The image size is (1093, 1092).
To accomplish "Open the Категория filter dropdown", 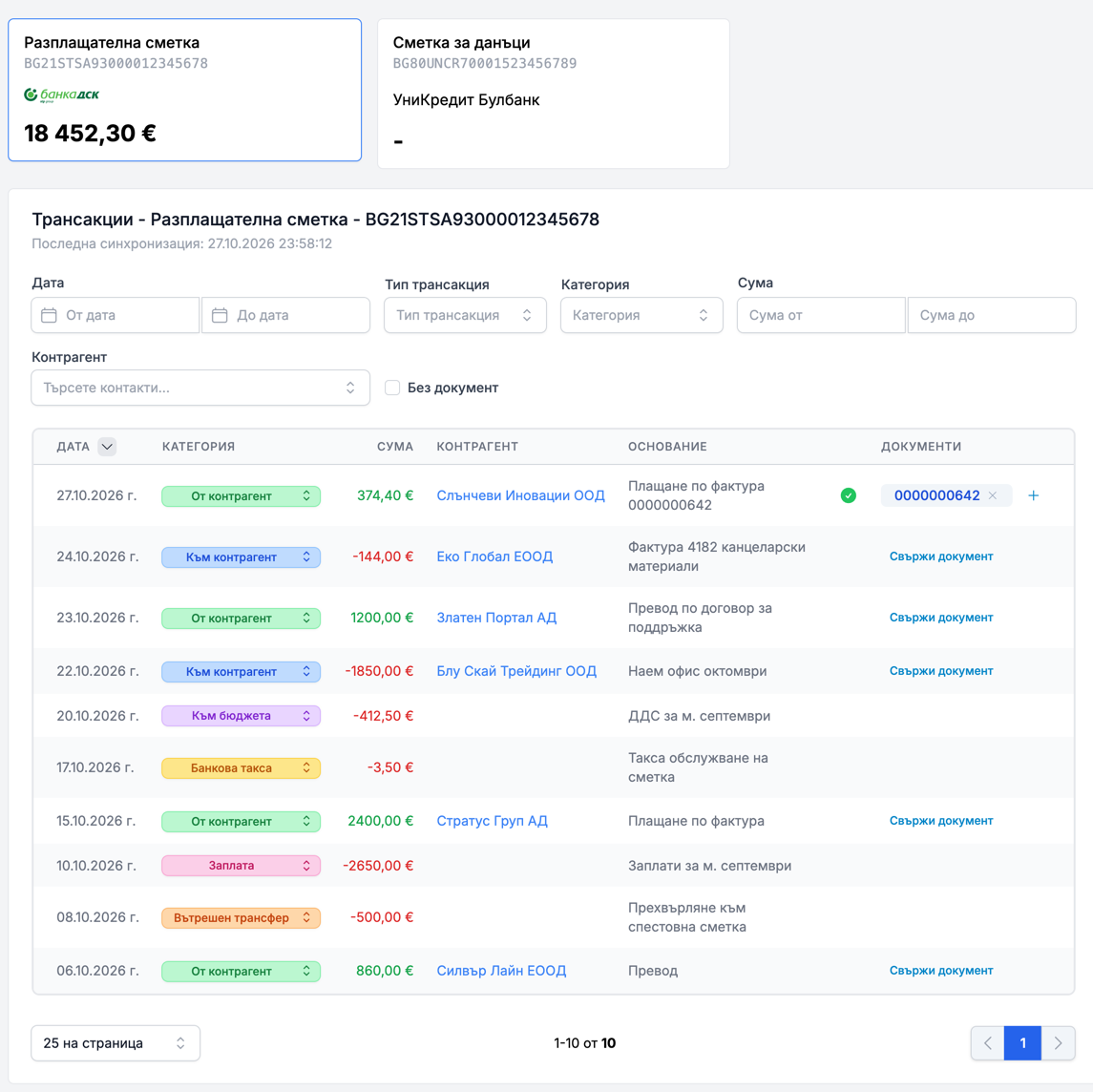I will [641, 315].
